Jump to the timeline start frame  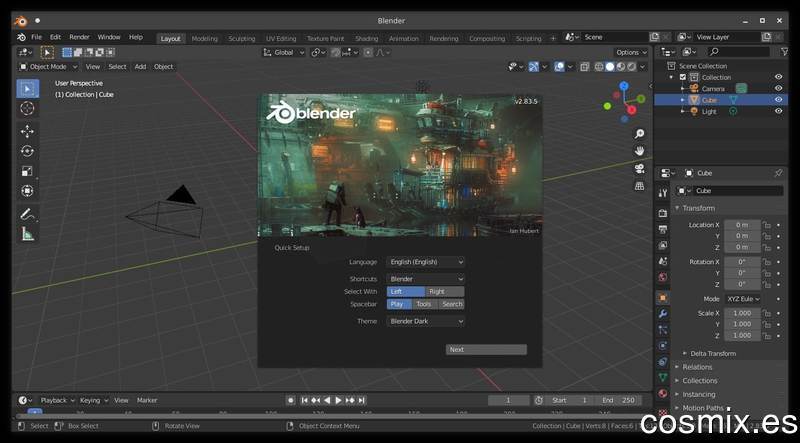pos(305,401)
